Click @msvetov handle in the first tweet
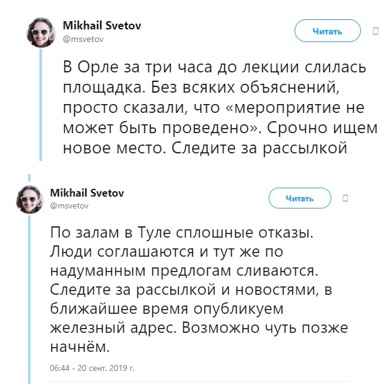The height and width of the screenshot is (391, 390). (83, 39)
